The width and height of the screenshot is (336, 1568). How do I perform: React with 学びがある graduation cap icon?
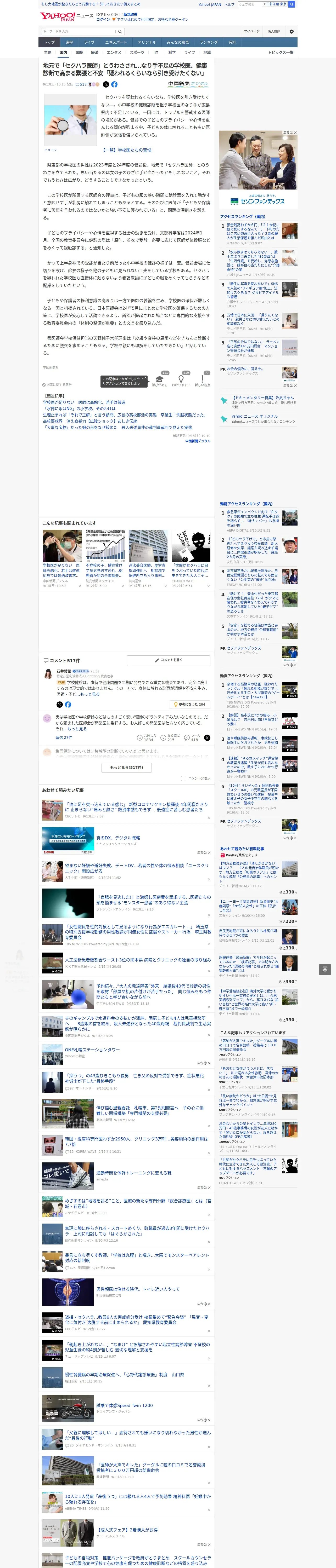pos(160,379)
